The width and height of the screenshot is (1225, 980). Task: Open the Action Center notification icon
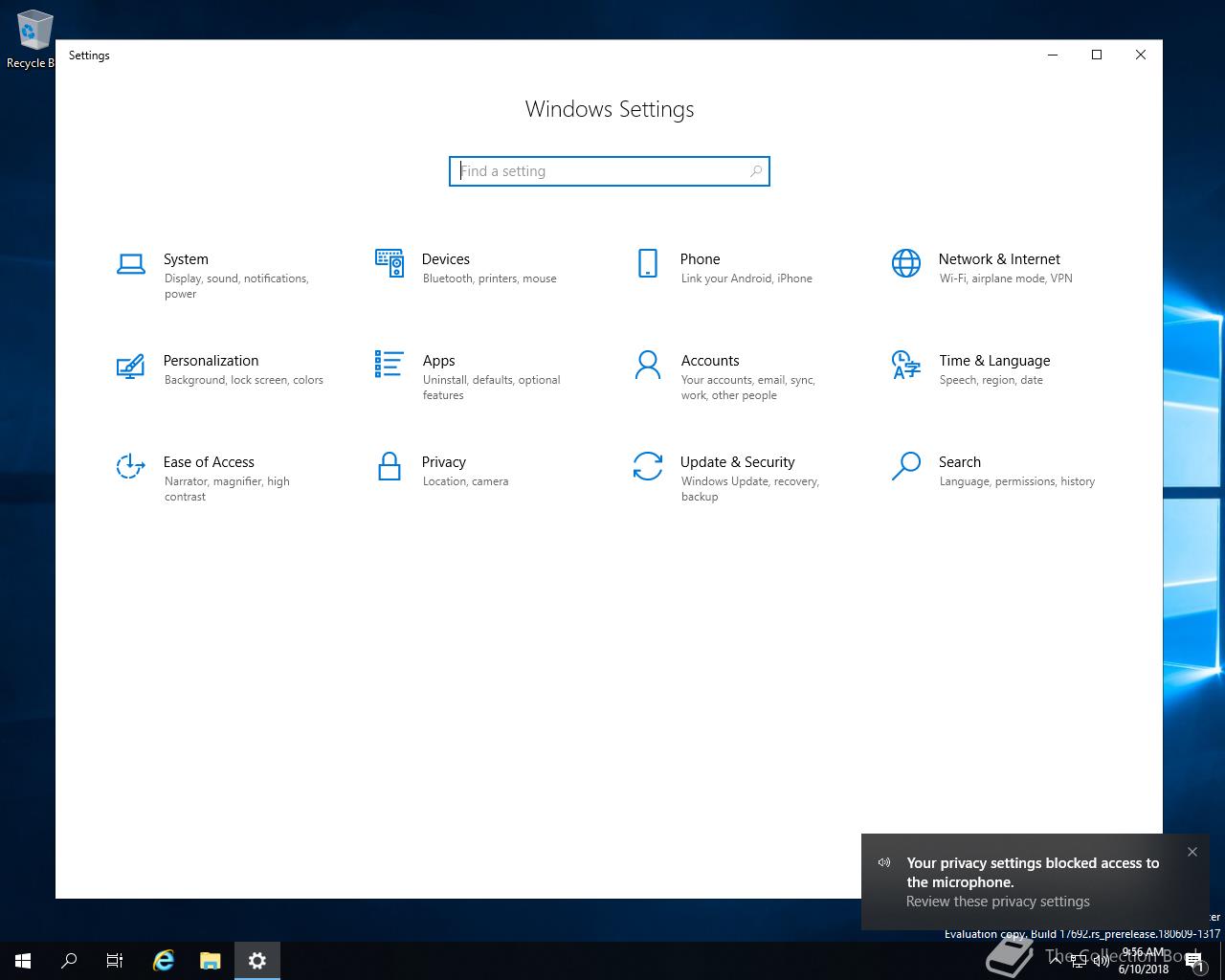(1194, 962)
